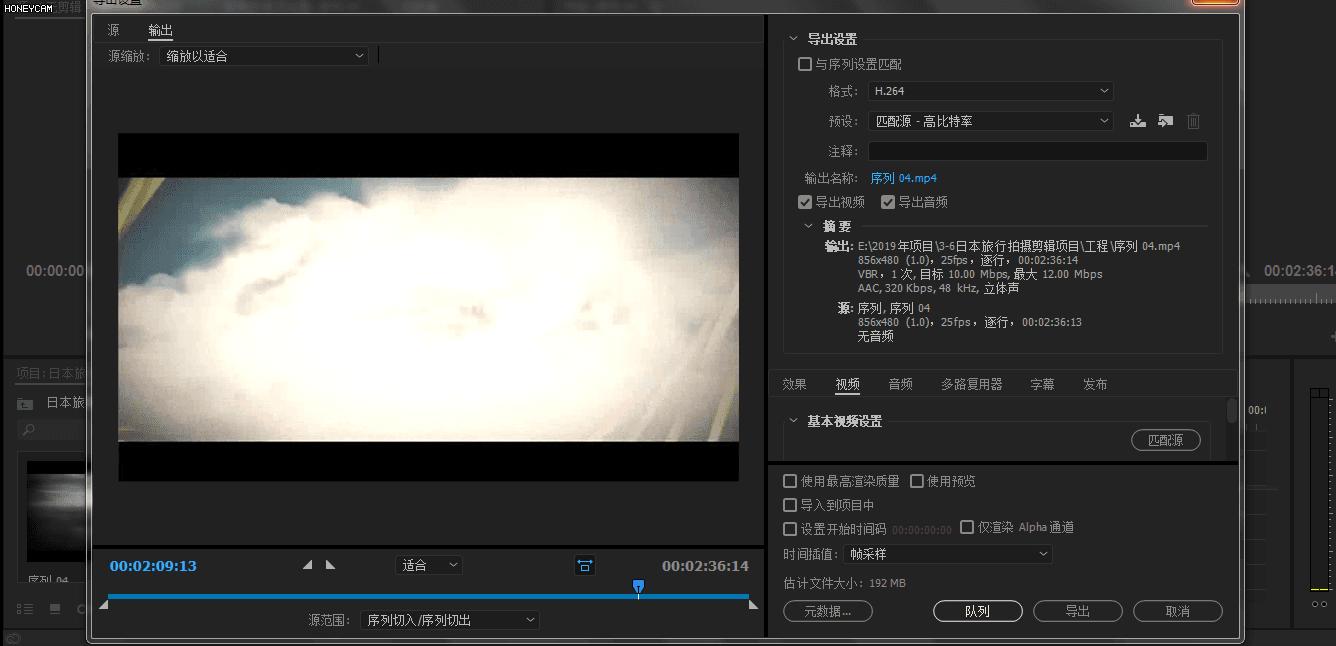The image size is (1336, 646).
Task: Open the 时间插值 dropdown
Action: click(947, 554)
